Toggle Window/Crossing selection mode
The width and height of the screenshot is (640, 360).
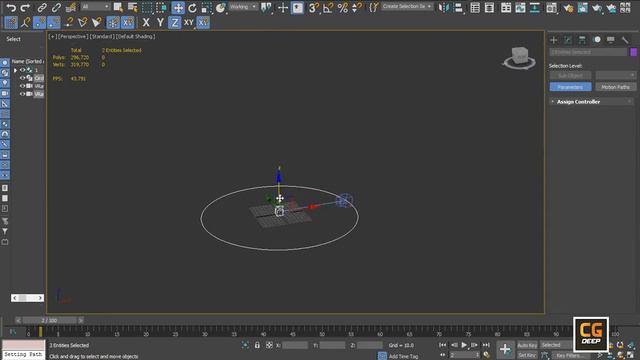pyautogui.click(x=162, y=7)
